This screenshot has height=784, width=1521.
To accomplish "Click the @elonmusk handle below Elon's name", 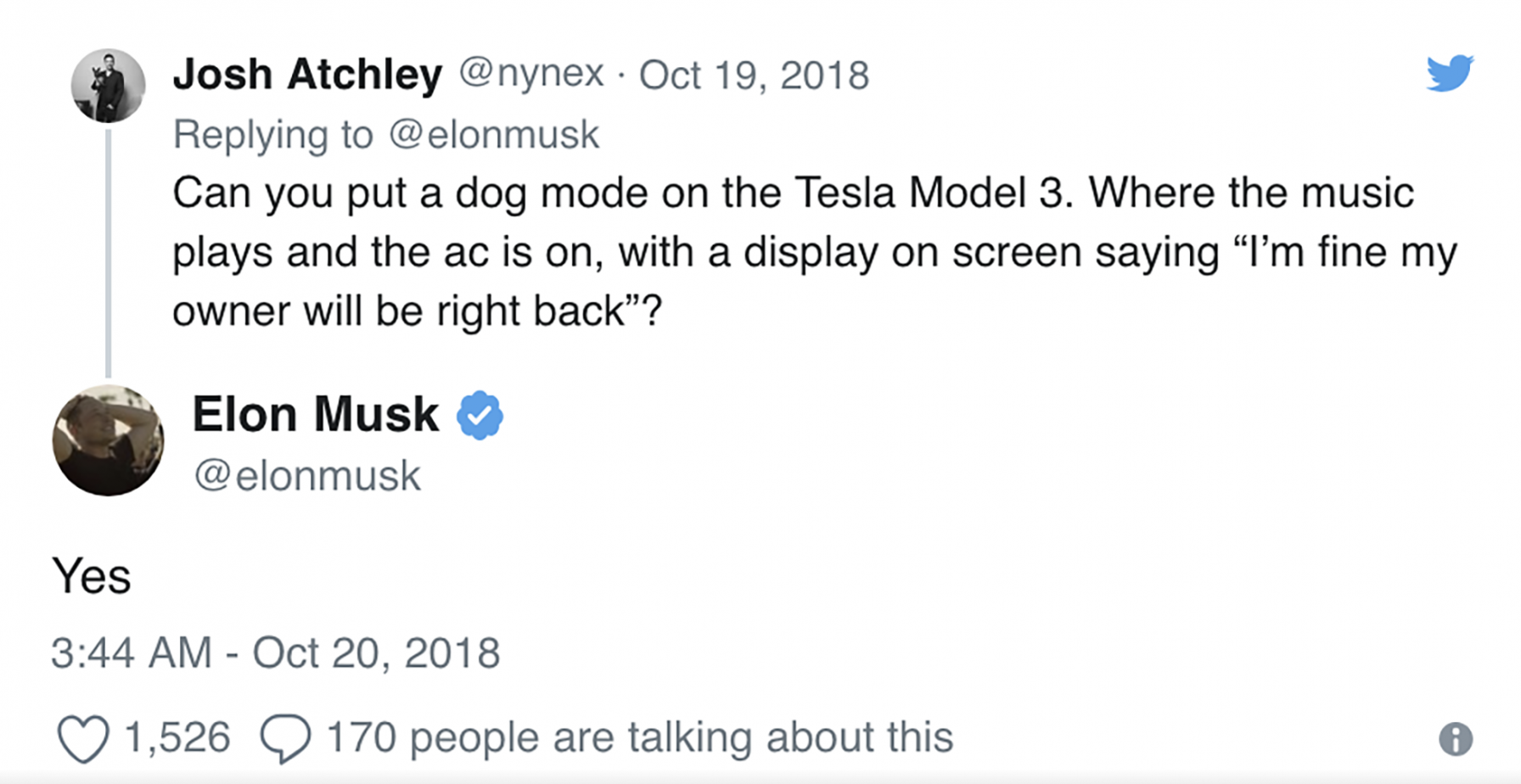I will [x=307, y=475].
